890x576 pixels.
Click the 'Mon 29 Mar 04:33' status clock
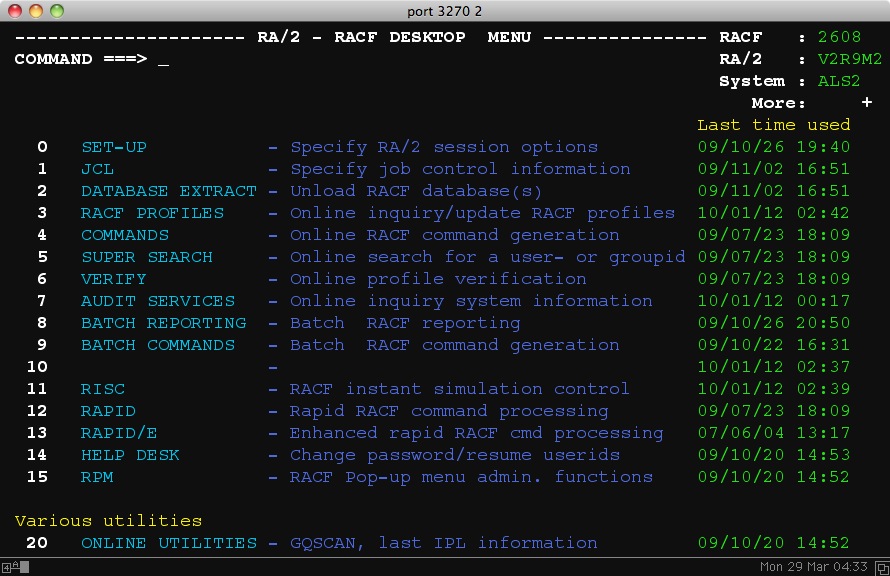[x=814, y=566]
